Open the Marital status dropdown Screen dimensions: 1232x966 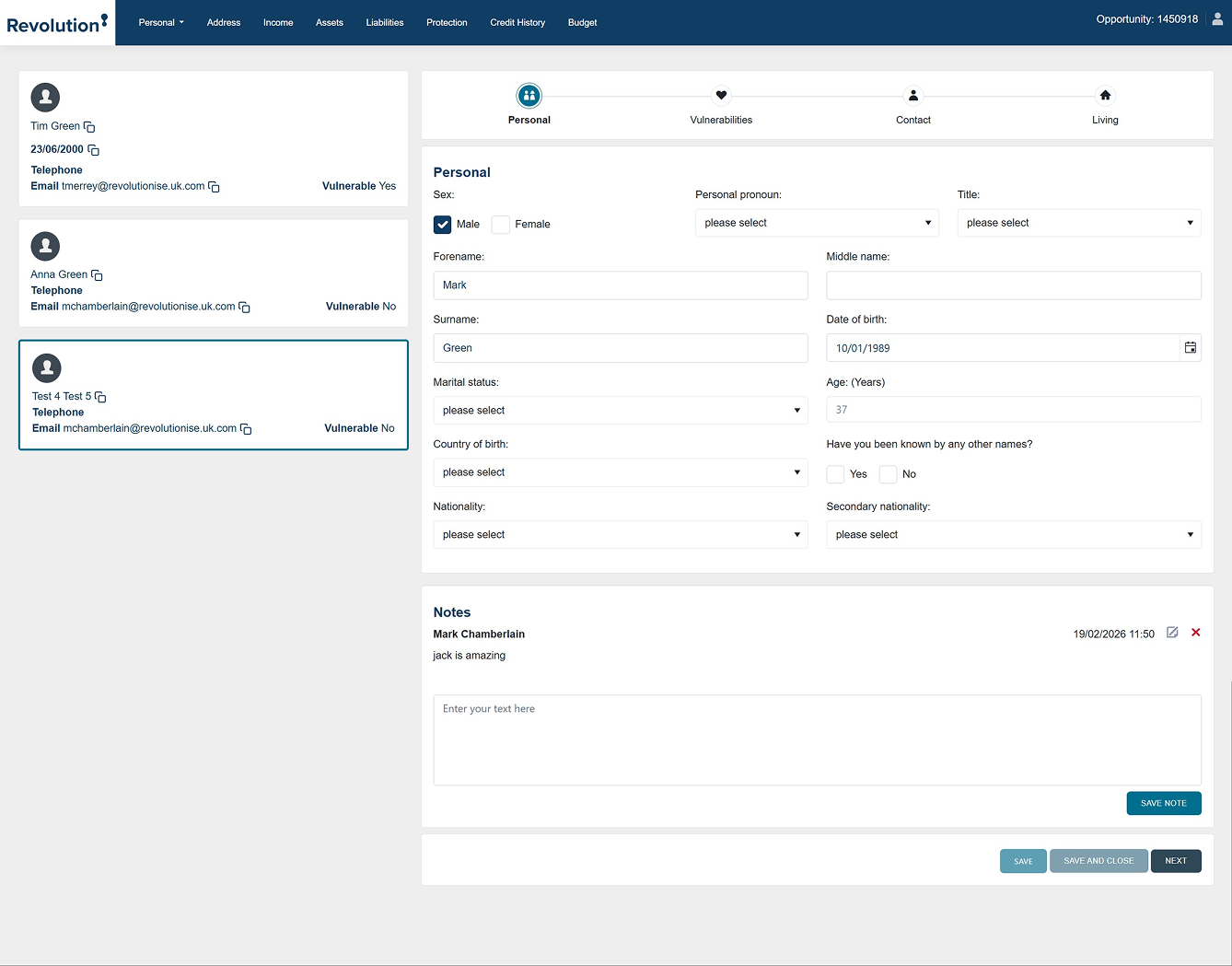(x=620, y=410)
